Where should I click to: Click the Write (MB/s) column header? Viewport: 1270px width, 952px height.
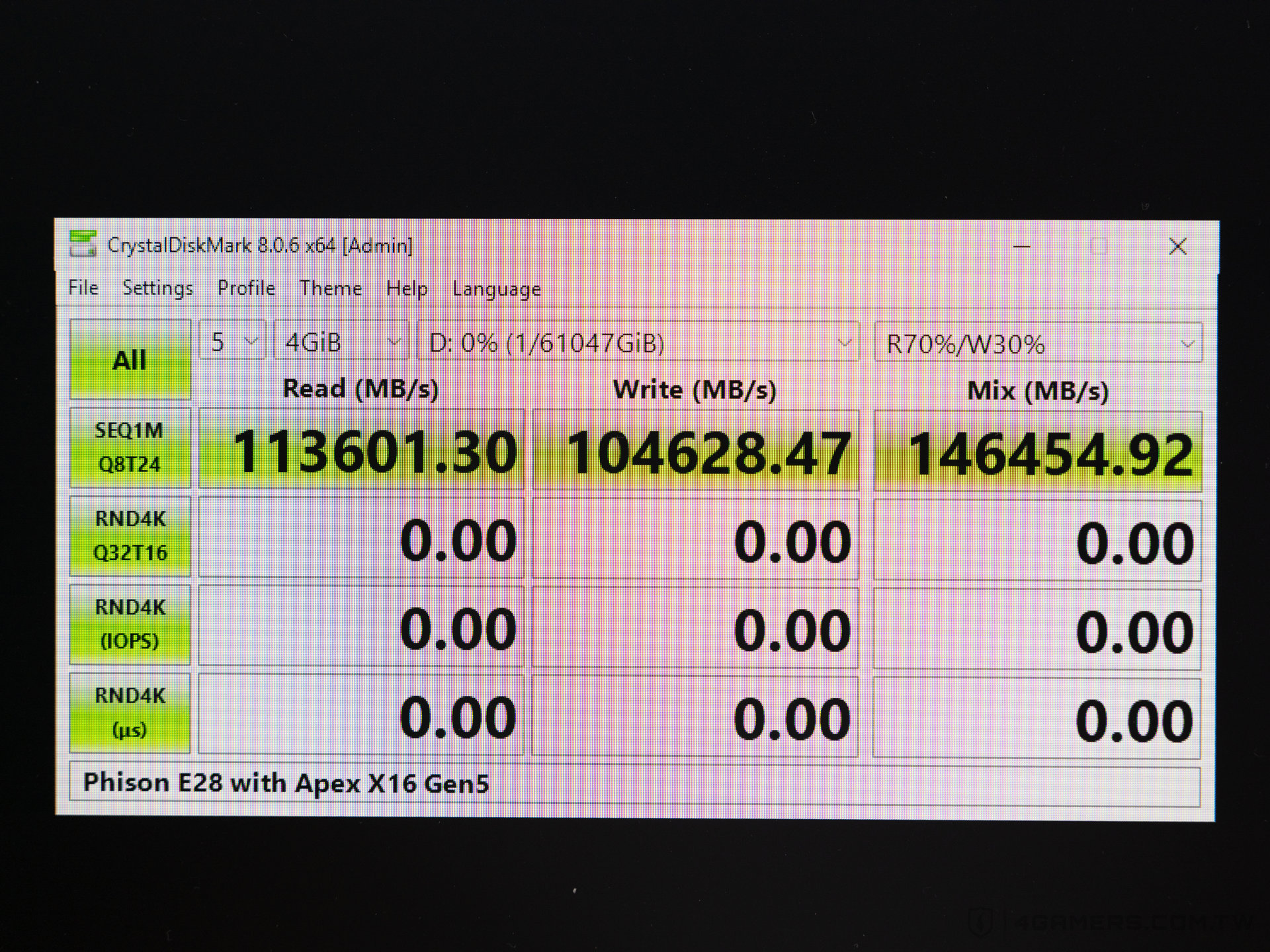pos(695,390)
